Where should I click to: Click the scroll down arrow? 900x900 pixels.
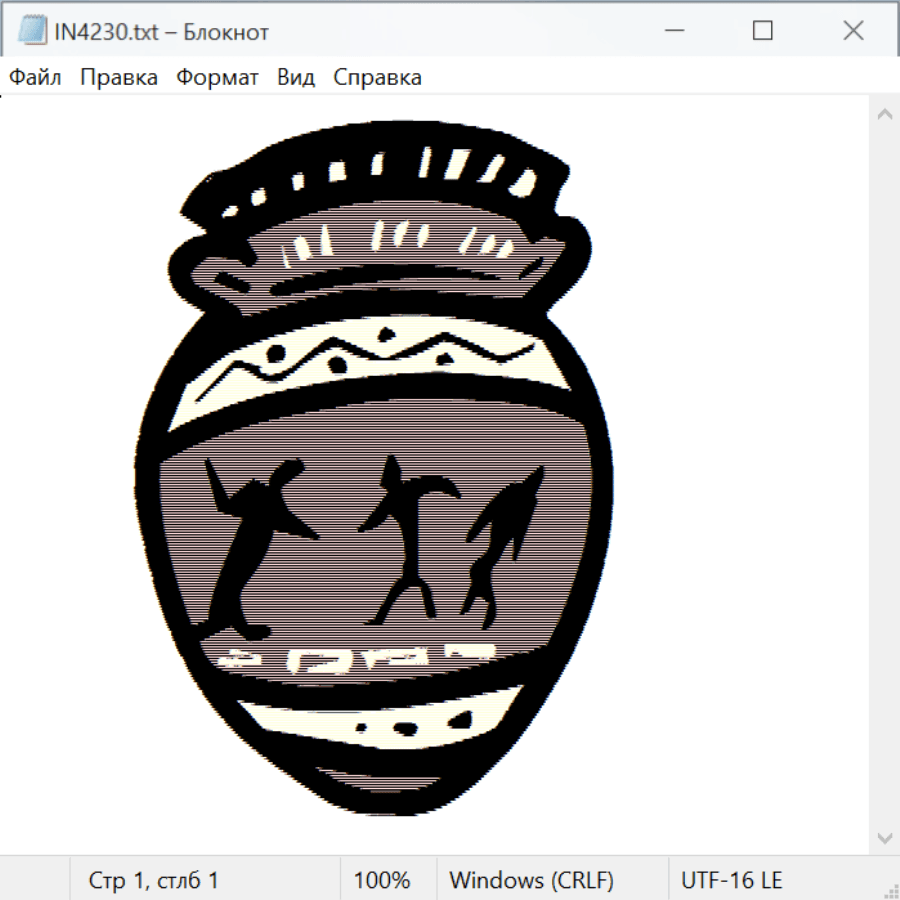coord(884,837)
